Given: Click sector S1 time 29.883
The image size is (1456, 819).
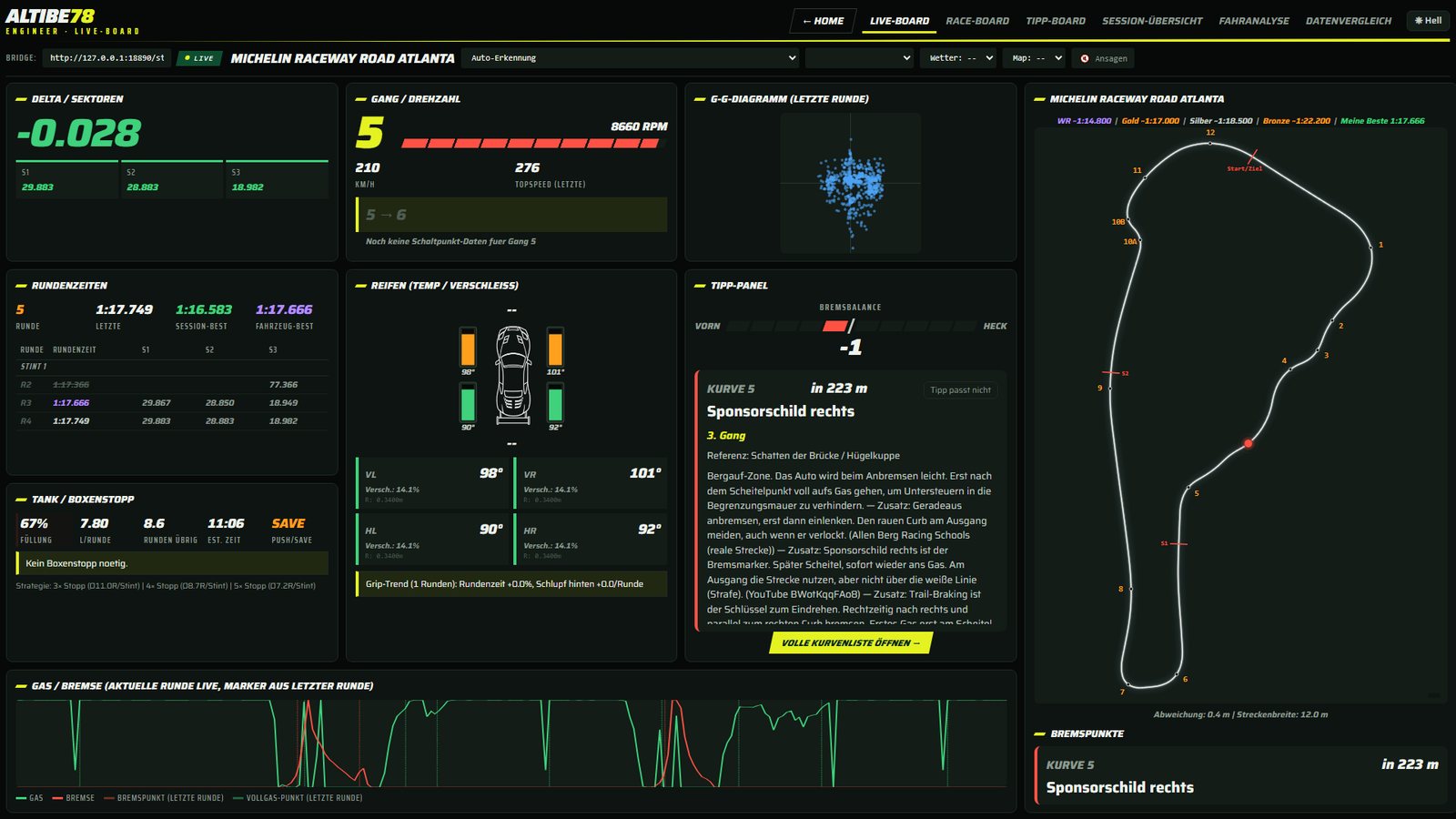Looking at the screenshot, I should click(37, 187).
